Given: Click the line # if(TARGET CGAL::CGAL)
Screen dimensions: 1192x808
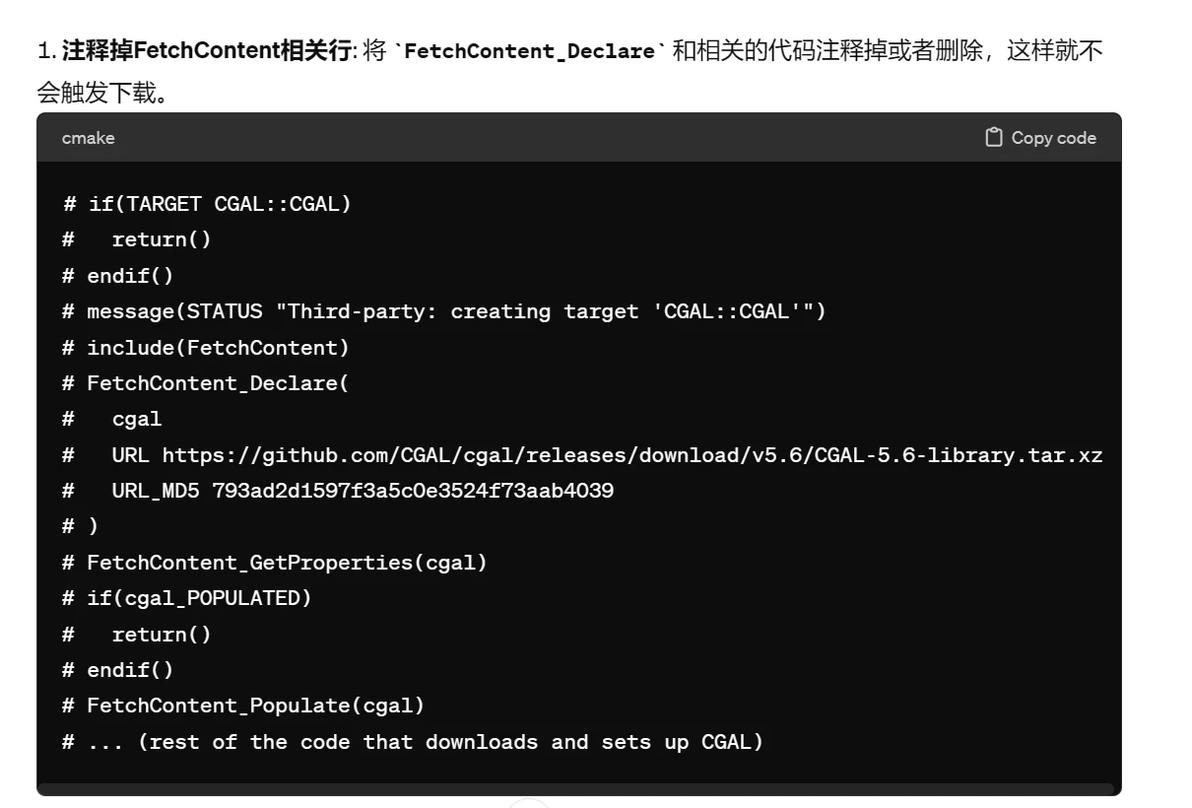Looking at the screenshot, I should point(207,204).
